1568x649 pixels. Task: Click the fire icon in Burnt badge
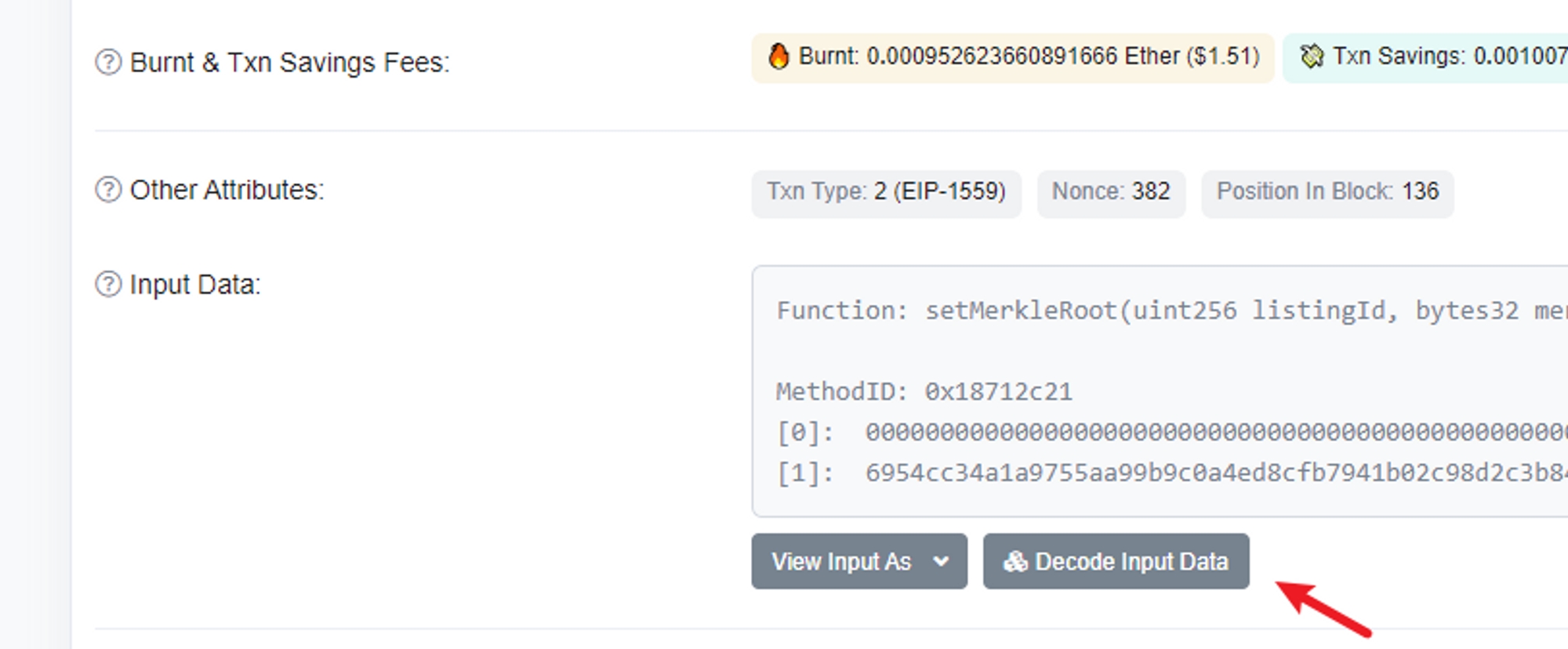[779, 56]
